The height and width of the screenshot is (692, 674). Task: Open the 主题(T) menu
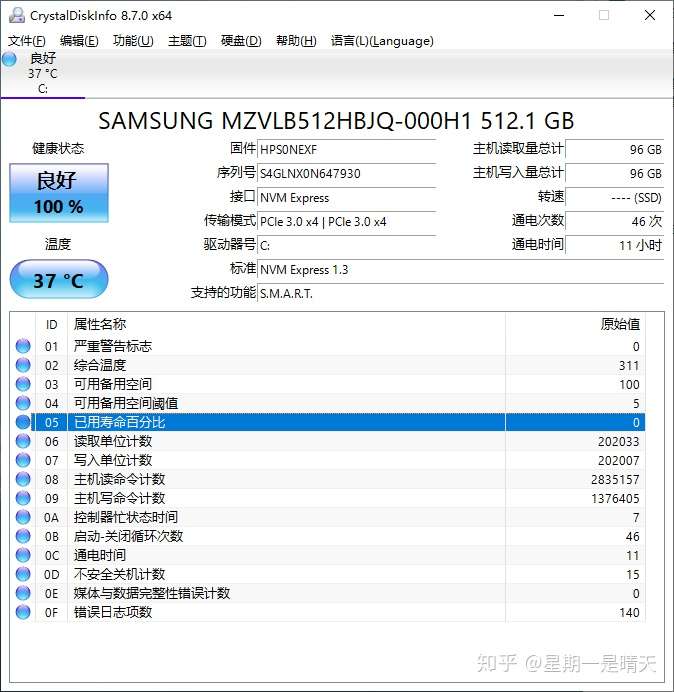[x=187, y=41]
